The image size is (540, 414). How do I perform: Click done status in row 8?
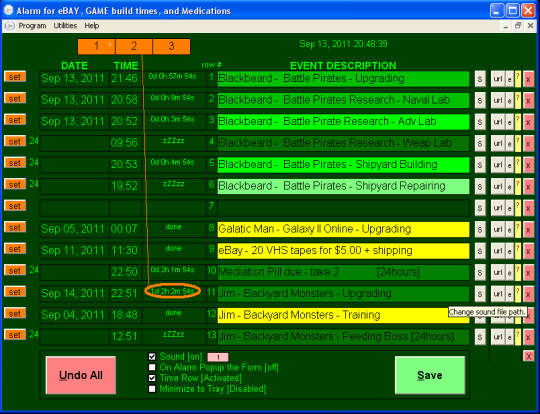tap(173, 227)
